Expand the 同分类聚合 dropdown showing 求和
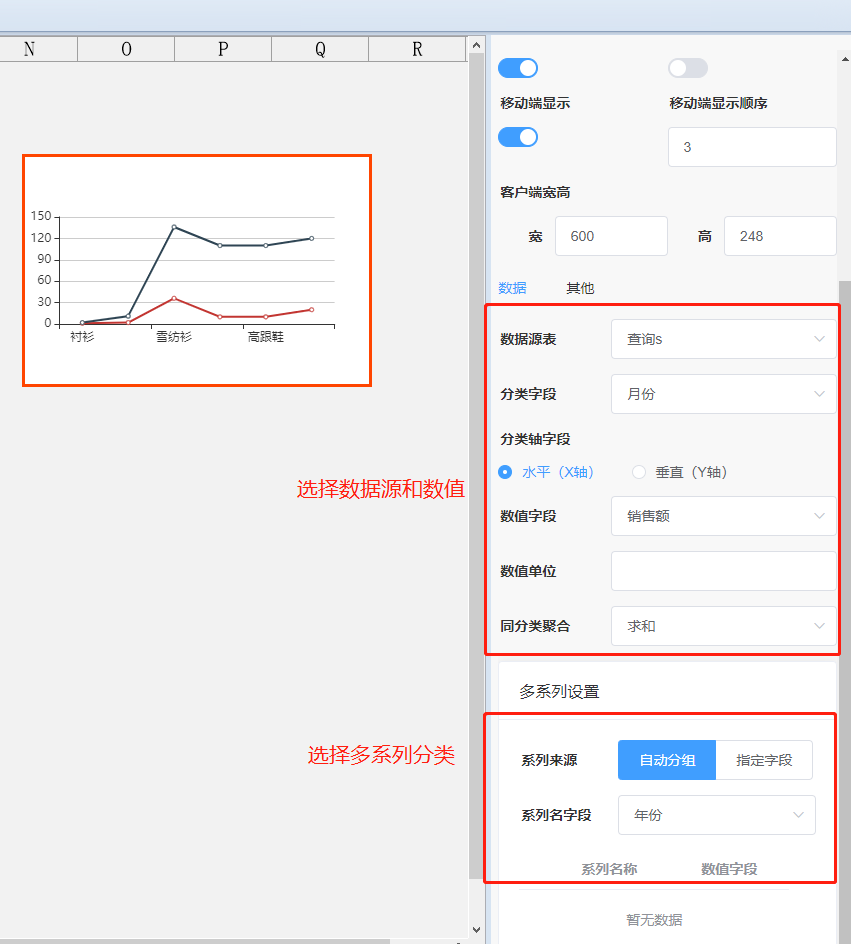 (723, 626)
